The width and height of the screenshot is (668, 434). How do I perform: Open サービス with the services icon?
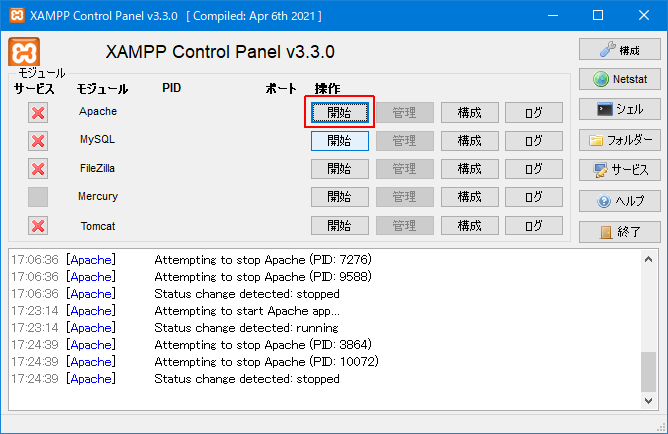(619, 170)
